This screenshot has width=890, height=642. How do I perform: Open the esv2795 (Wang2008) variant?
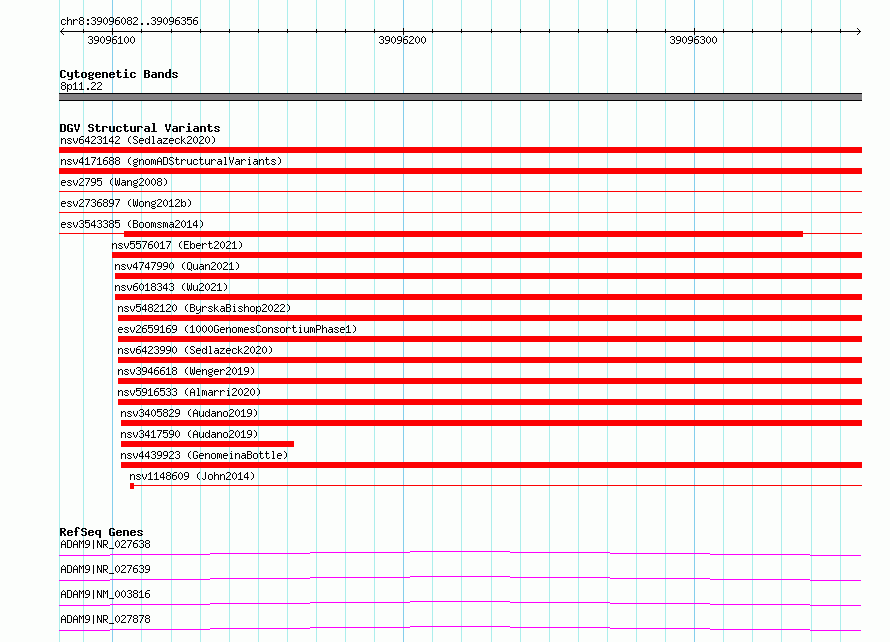pos(114,182)
